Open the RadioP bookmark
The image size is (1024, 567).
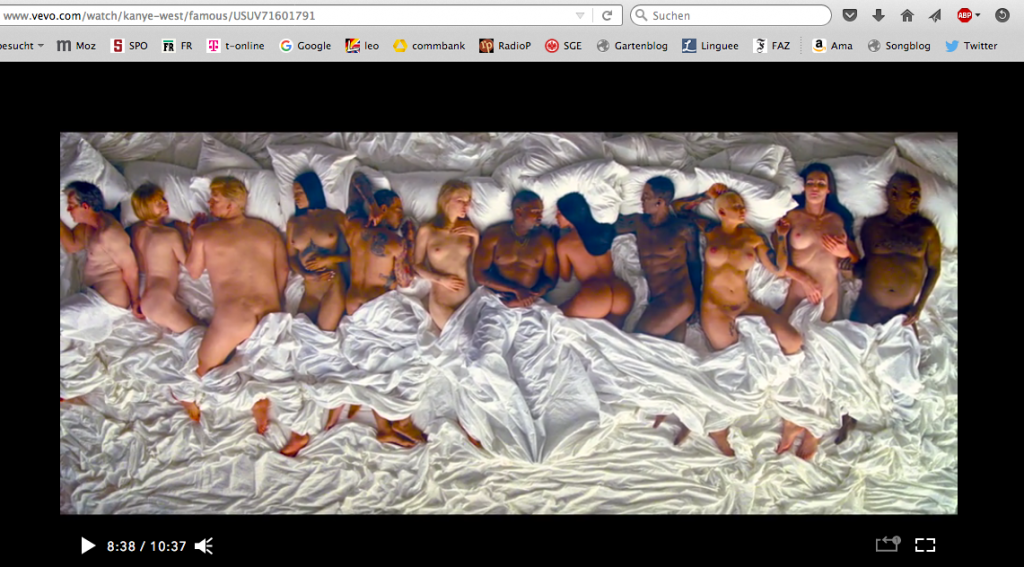[x=505, y=46]
